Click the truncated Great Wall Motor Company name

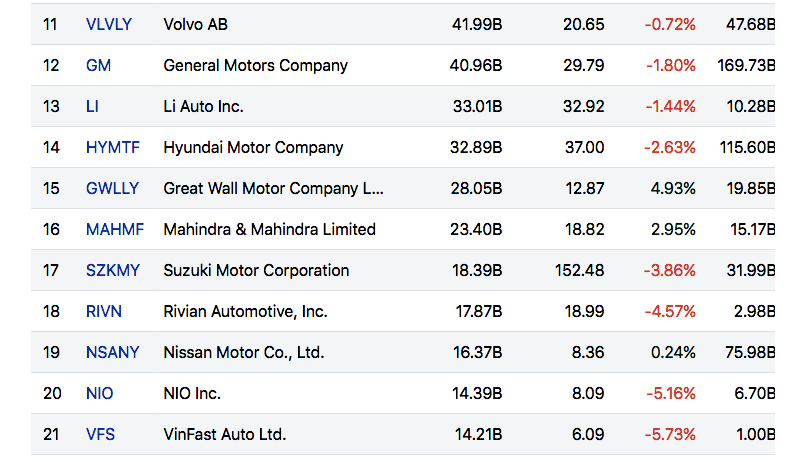coord(273,188)
